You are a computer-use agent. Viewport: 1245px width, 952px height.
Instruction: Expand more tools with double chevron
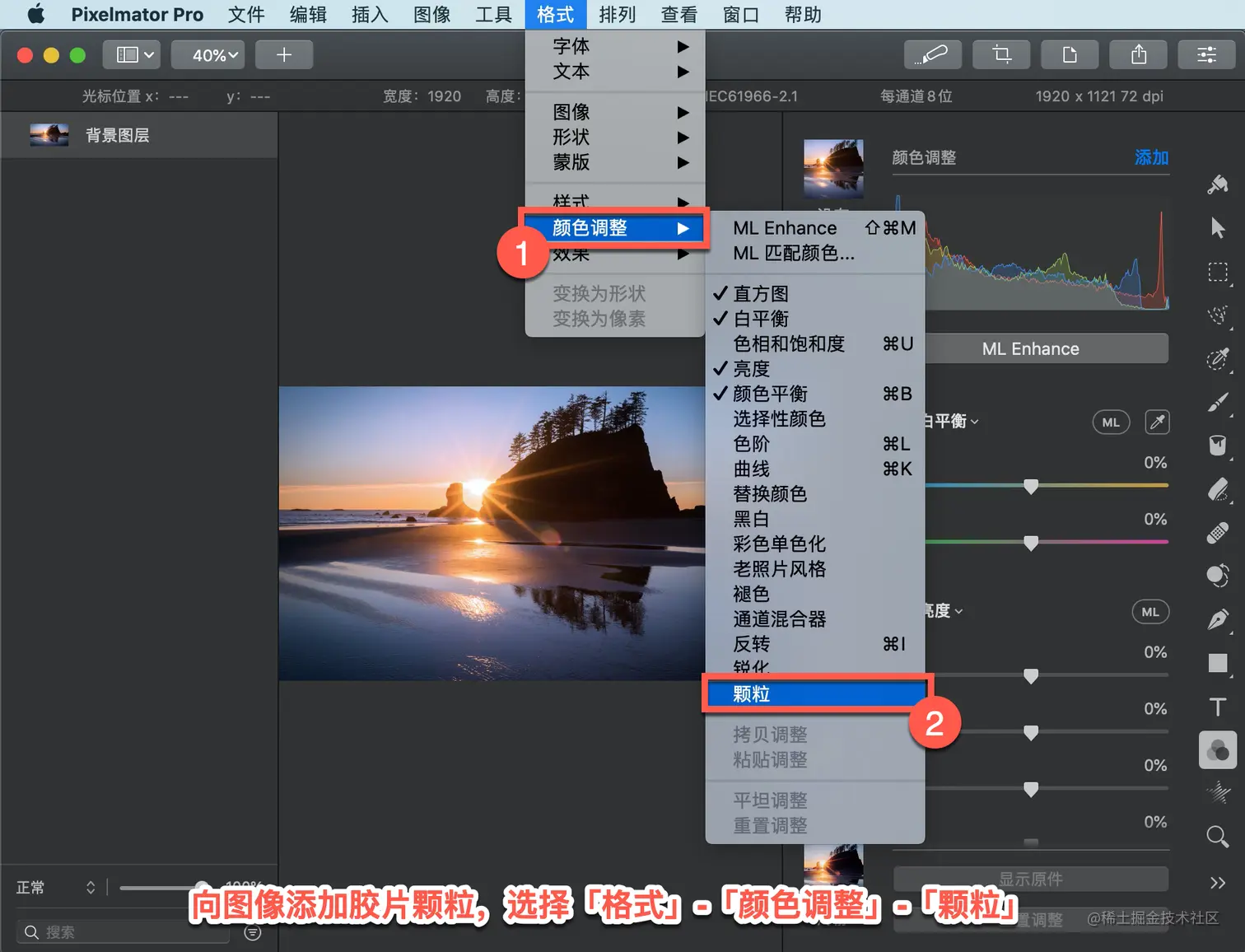click(1218, 883)
